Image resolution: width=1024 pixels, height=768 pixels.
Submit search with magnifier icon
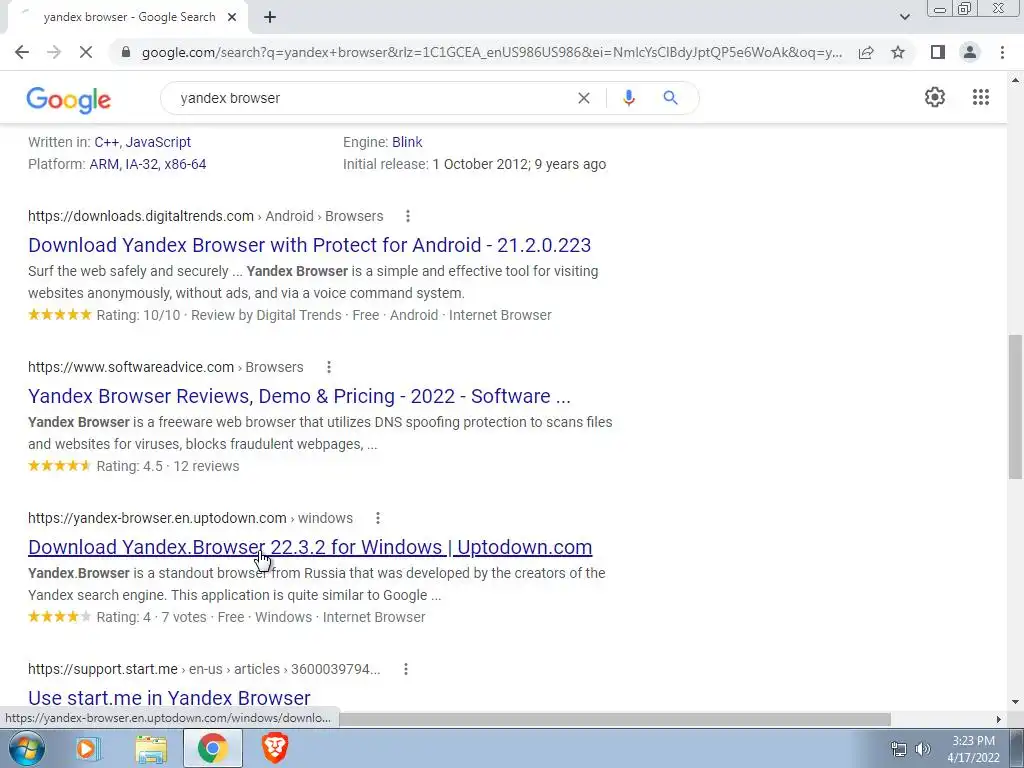670,98
